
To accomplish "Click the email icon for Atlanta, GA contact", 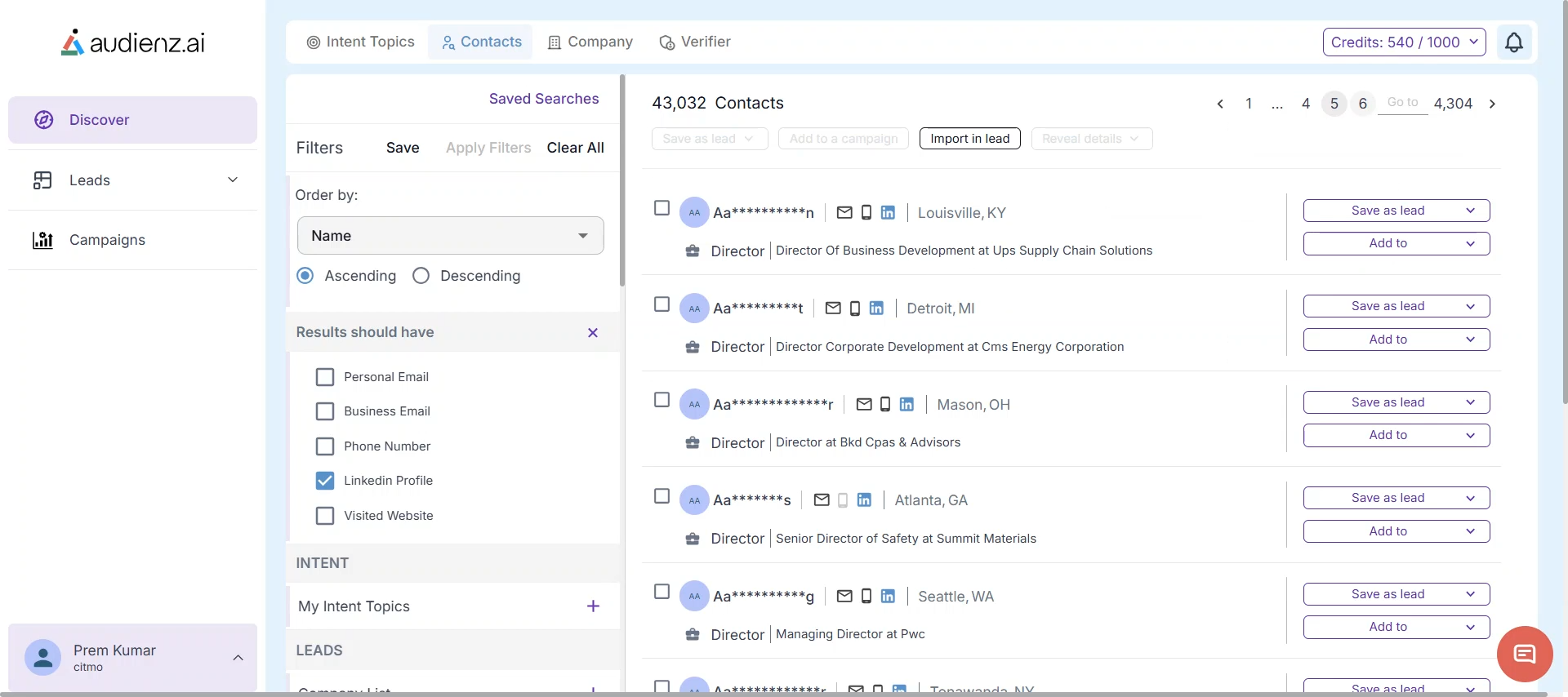I will click(x=822, y=500).
